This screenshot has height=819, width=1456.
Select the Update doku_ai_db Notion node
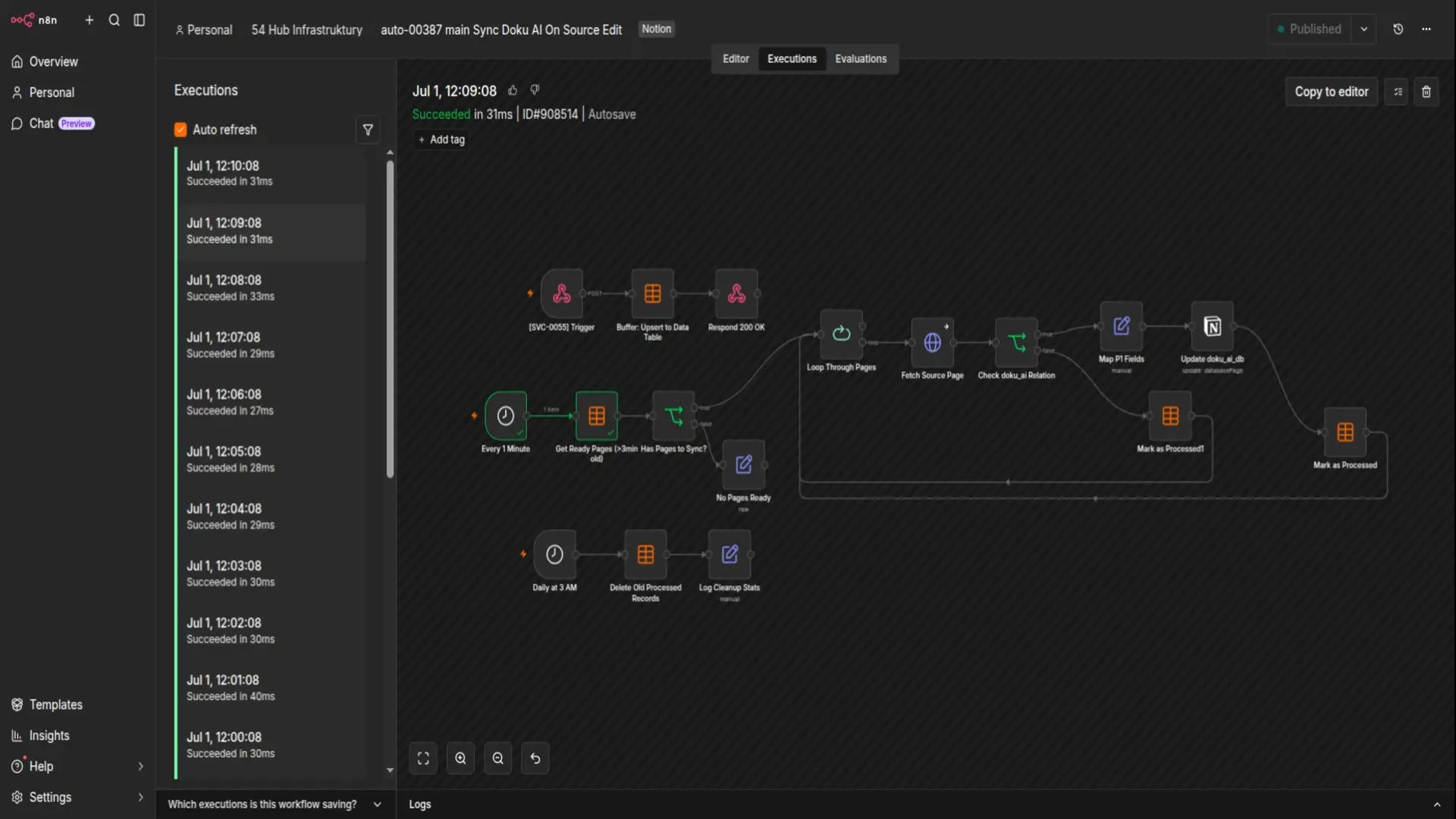click(x=1212, y=326)
